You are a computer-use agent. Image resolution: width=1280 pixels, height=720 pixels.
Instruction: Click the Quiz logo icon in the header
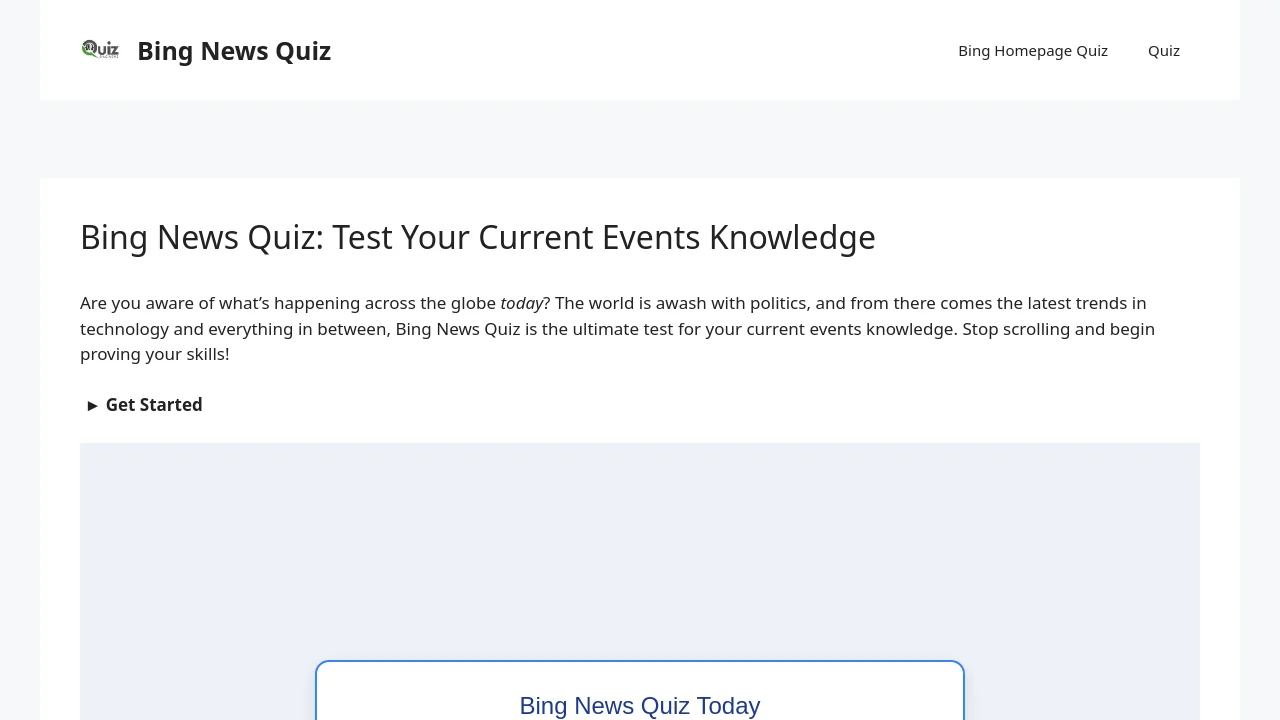pyautogui.click(x=100, y=50)
